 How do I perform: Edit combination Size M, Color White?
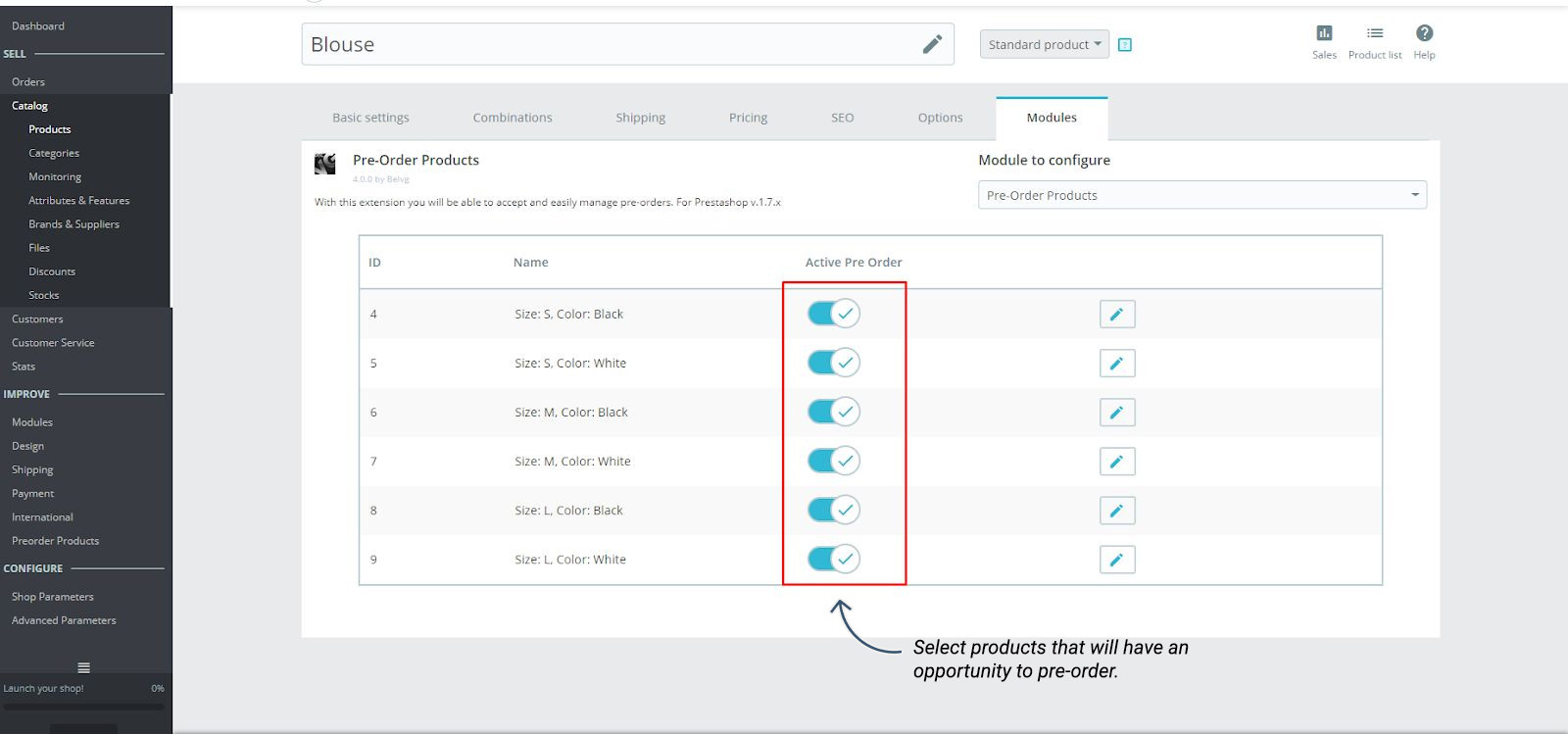click(1116, 462)
